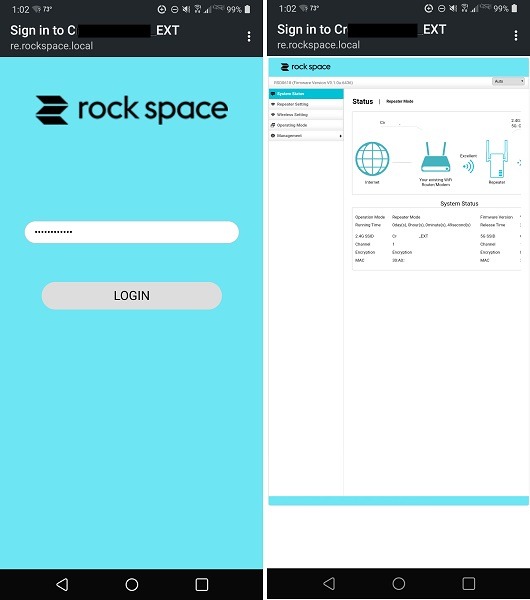Tap the Recent apps button on the status screen
Image resolution: width=530 pixels, height=600 pixels.
tap(468, 584)
